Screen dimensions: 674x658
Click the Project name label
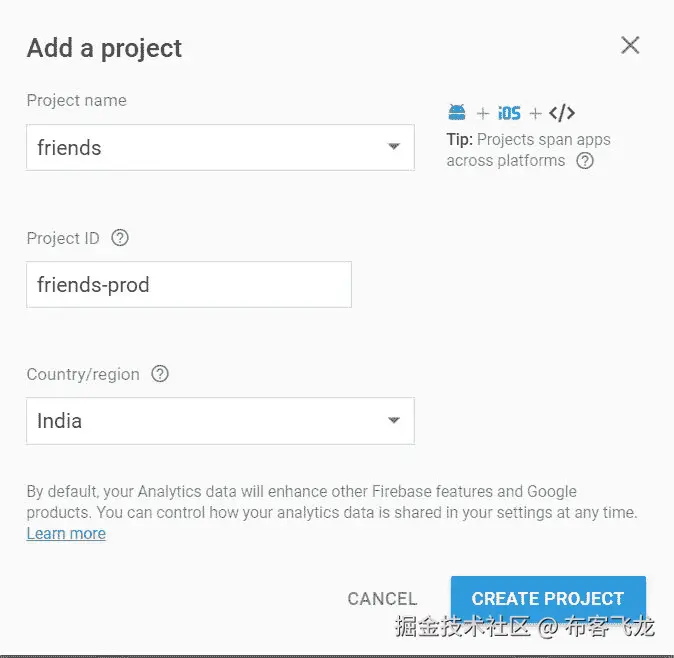77,100
